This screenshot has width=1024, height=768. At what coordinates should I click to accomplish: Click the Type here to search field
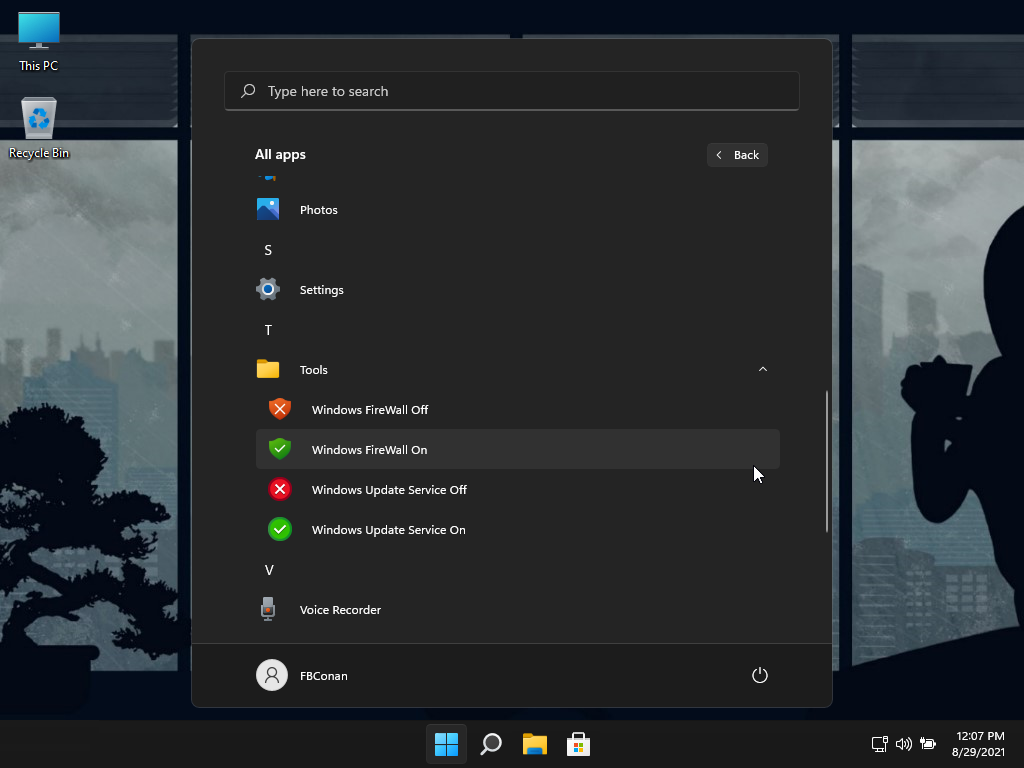click(512, 91)
